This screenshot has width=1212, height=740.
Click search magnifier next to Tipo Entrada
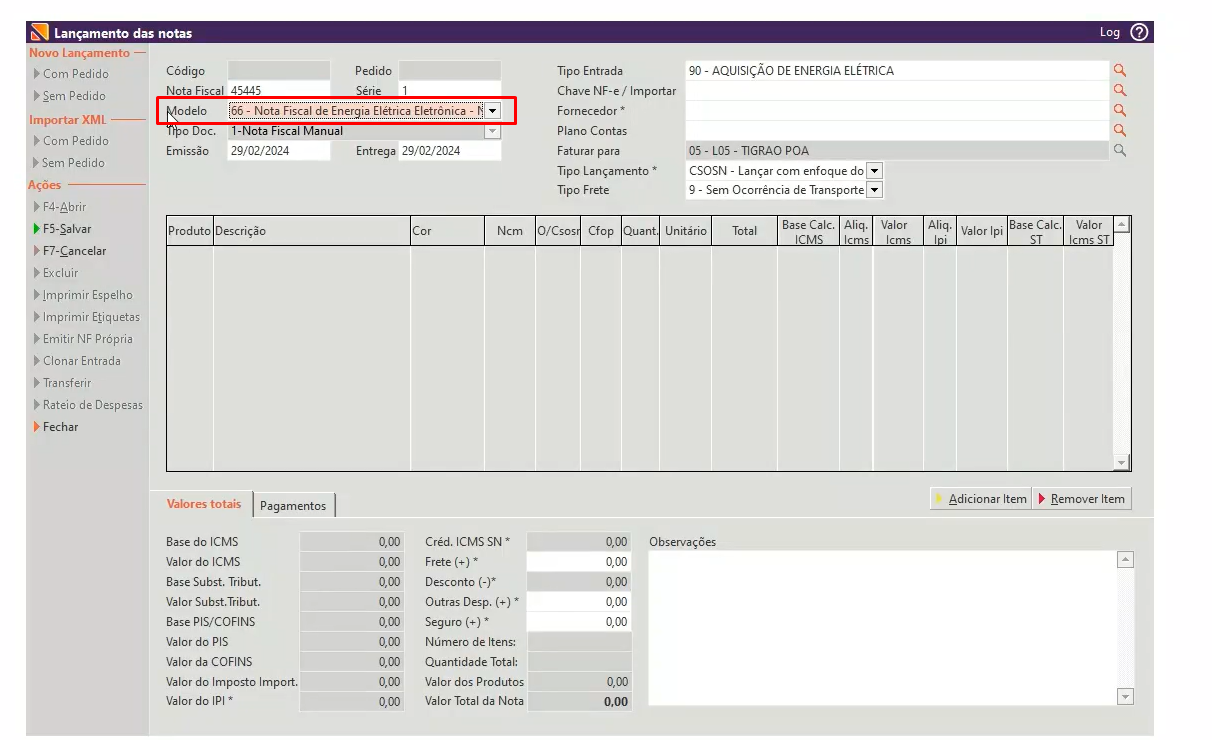pos(1120,71)
